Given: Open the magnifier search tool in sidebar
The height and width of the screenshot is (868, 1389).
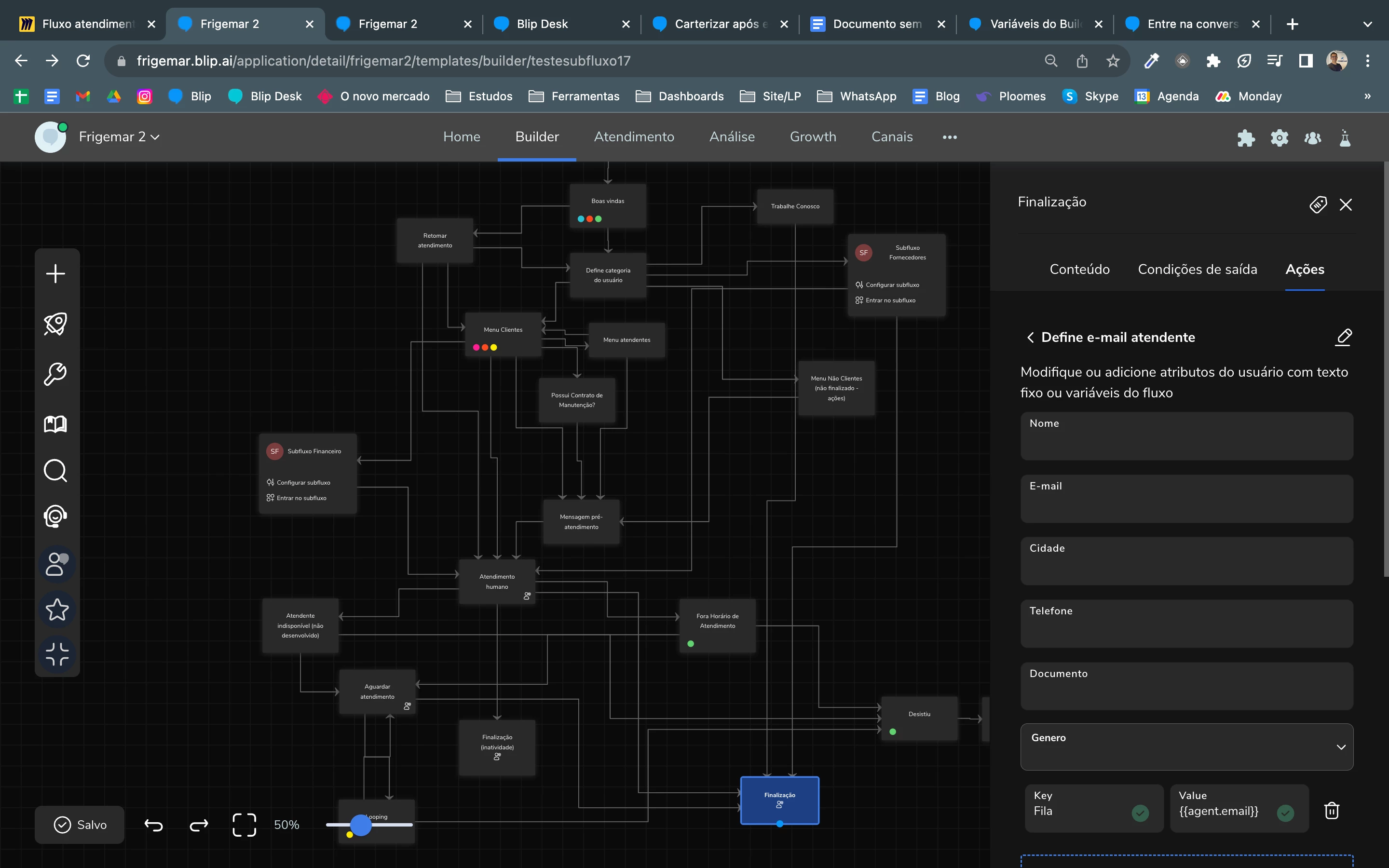Looking at the screenshot, I should click(x=55, y=471).
